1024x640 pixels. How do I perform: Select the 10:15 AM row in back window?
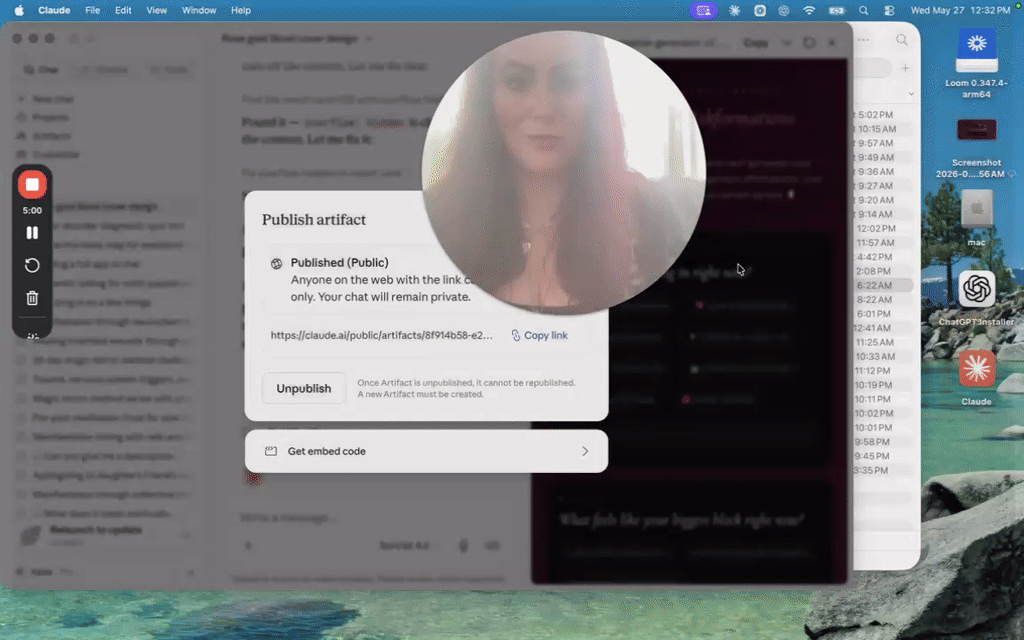(882, 129)
